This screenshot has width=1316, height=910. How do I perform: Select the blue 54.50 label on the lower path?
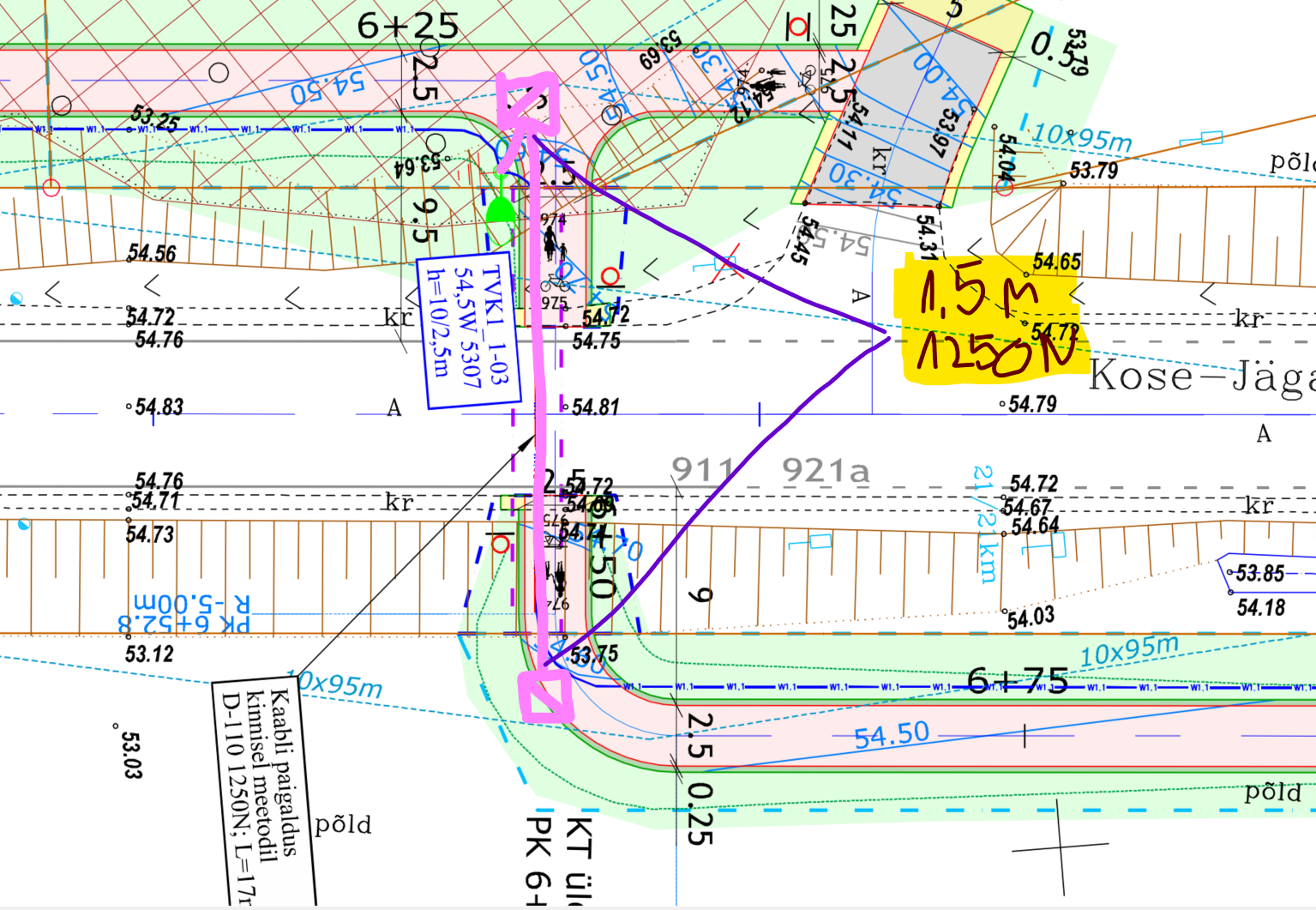tap(892, 735)
